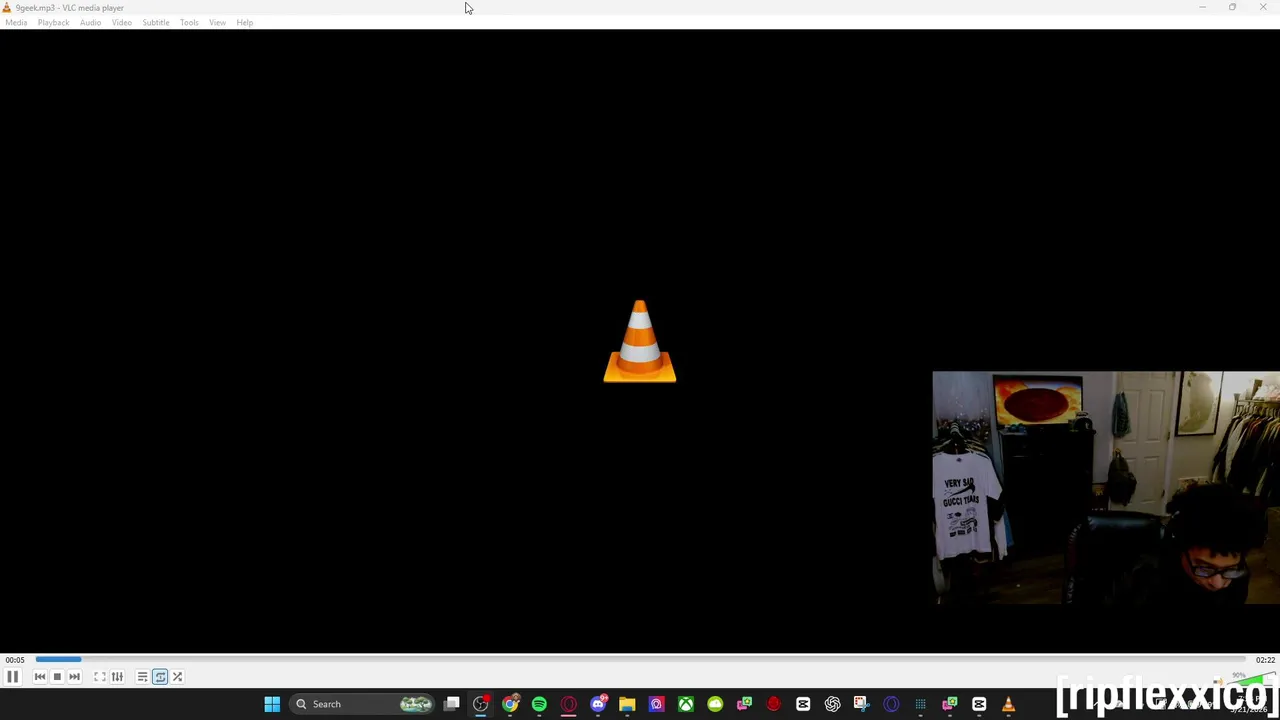Click the total duration 02:22 label

click(x=1265, y=660)
